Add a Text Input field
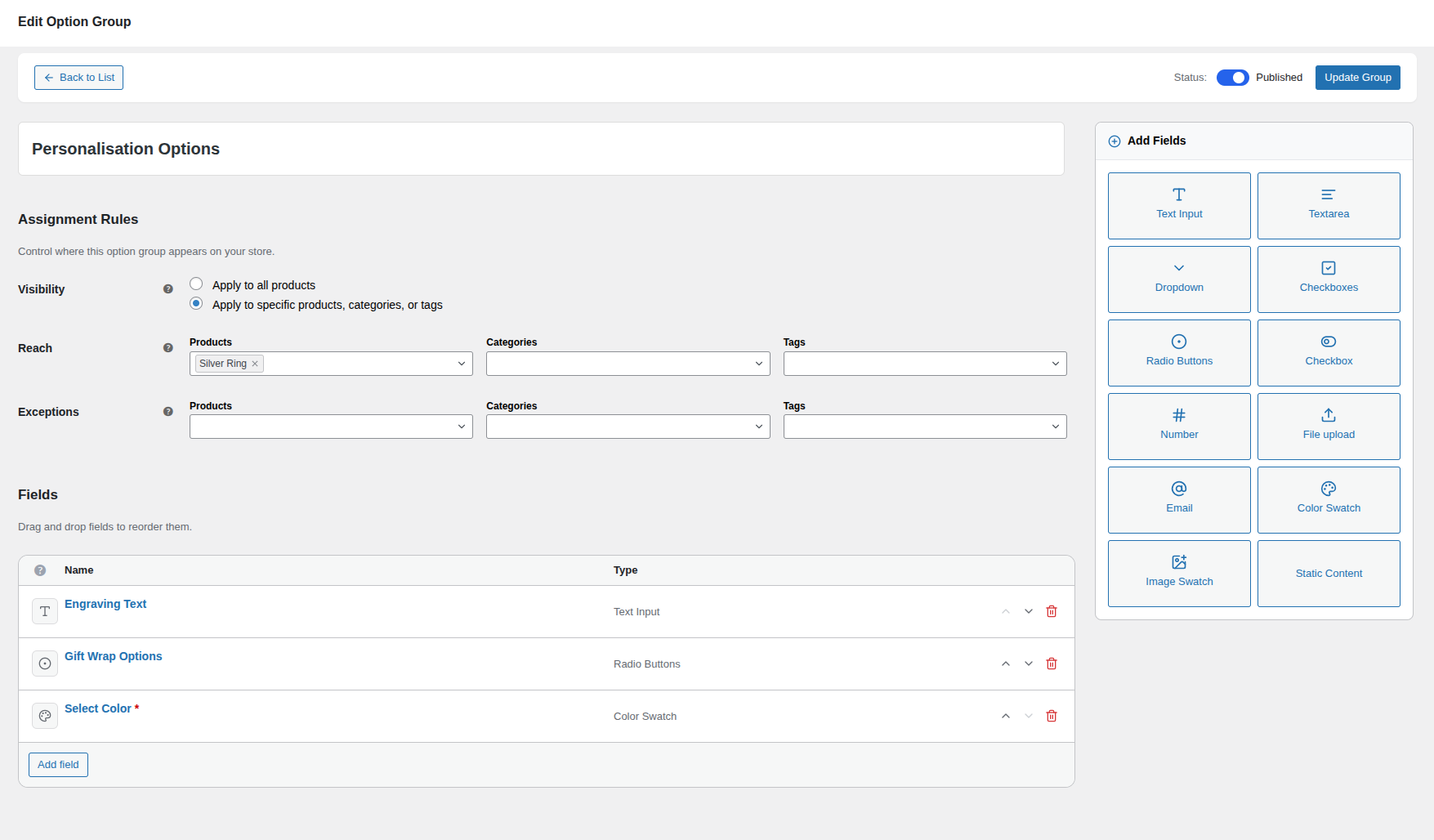The width and height of the screenshot is (1434, 840). point(1179,206)
